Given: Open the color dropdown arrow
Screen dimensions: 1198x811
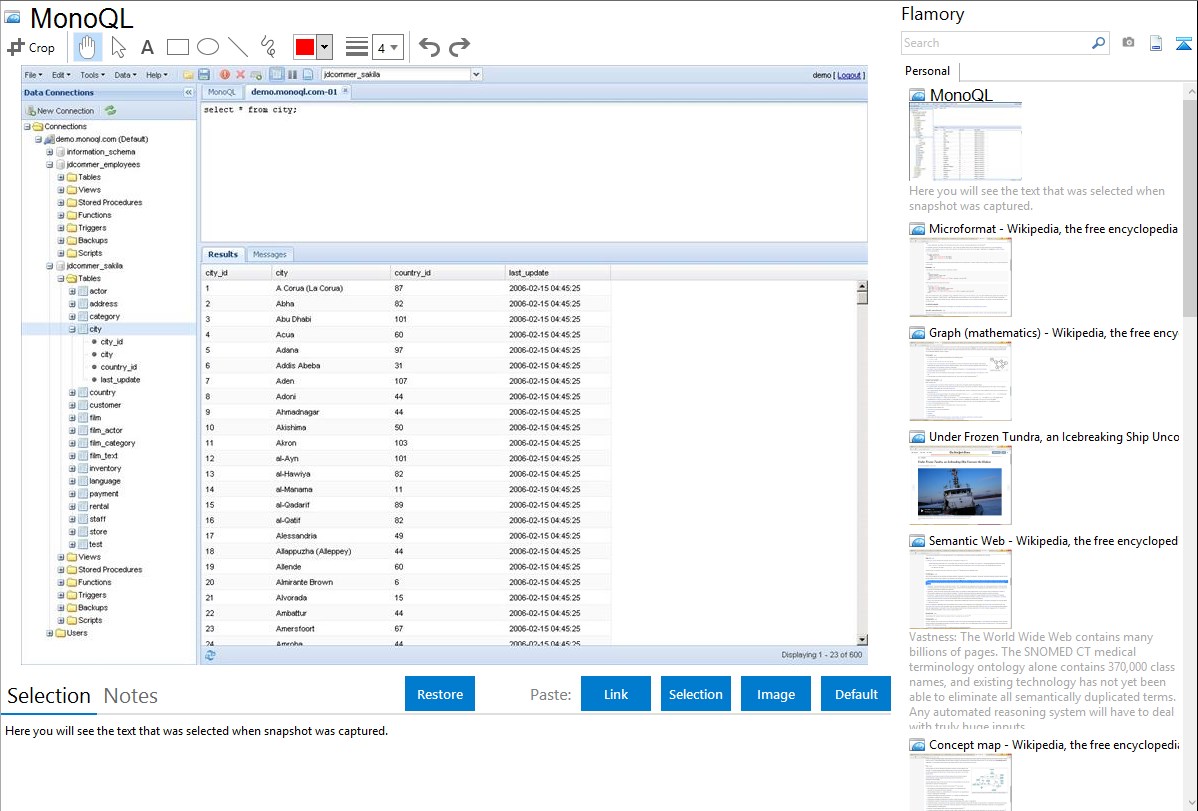Looking at the screenshot, I should (x=324, y=47).
